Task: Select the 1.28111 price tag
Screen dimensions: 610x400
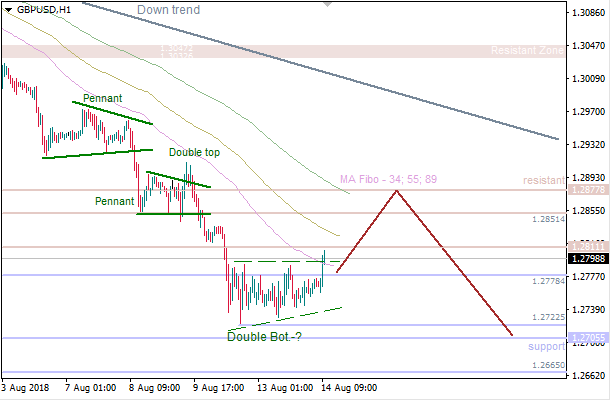Action: coord(586,246)
